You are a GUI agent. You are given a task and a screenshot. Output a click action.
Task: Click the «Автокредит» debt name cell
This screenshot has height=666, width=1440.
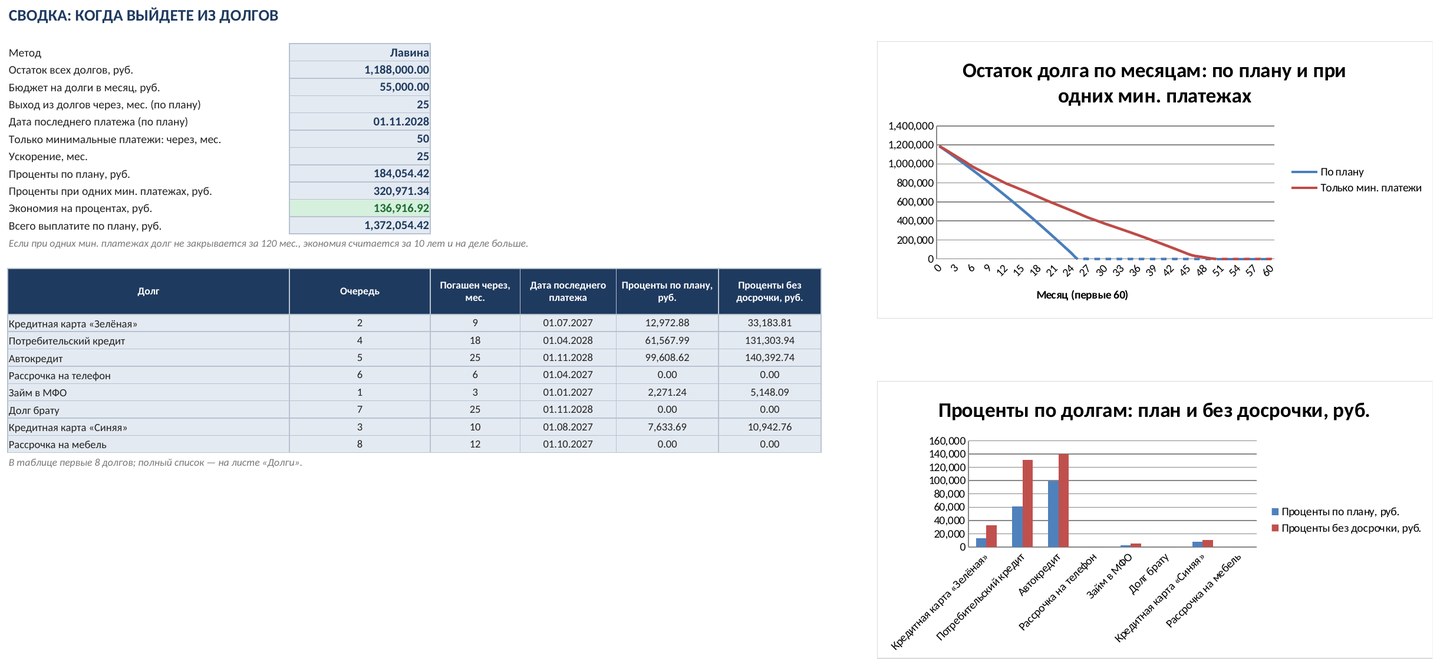point(148,358)
